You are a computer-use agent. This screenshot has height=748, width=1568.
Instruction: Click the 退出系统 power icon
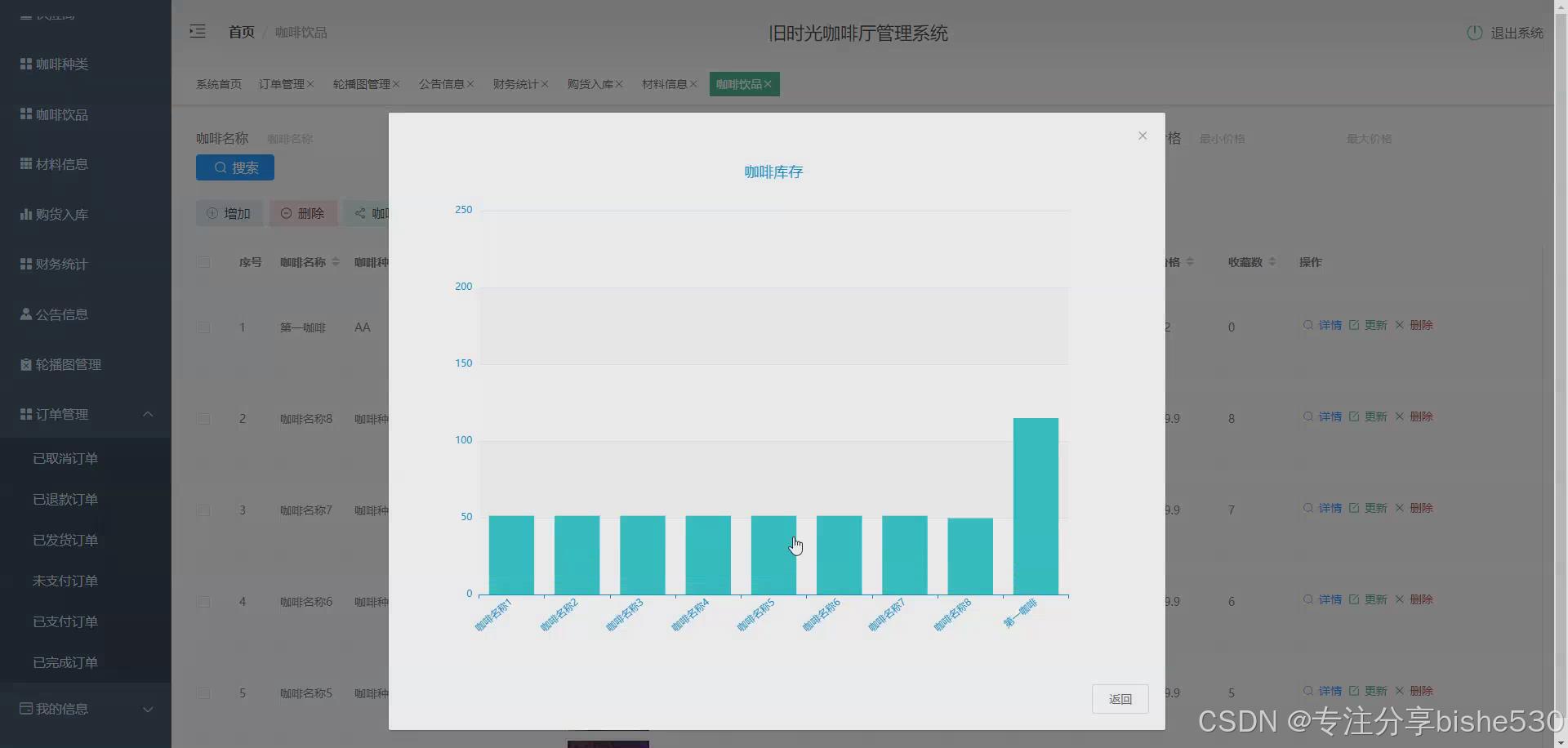pyautogui.click(x=1474, y=33)
